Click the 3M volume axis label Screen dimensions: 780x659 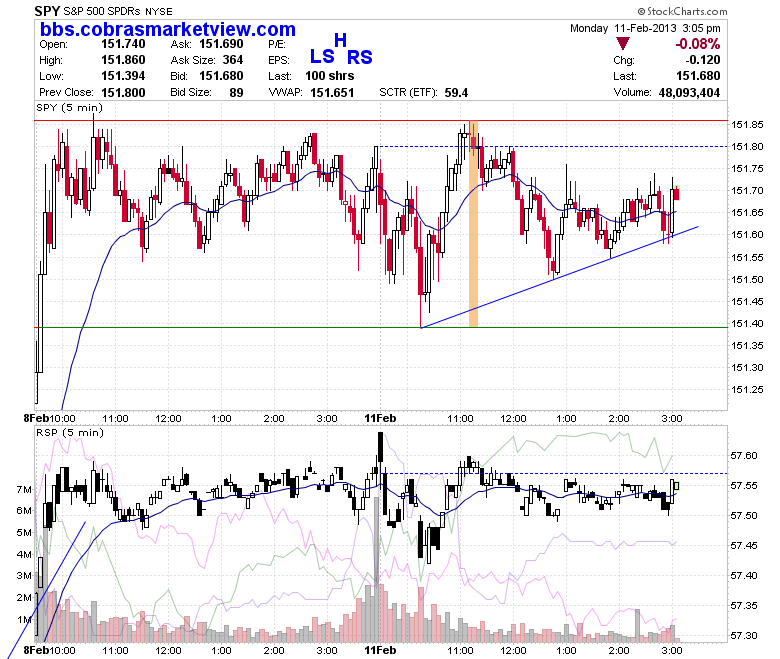[24, 575]
